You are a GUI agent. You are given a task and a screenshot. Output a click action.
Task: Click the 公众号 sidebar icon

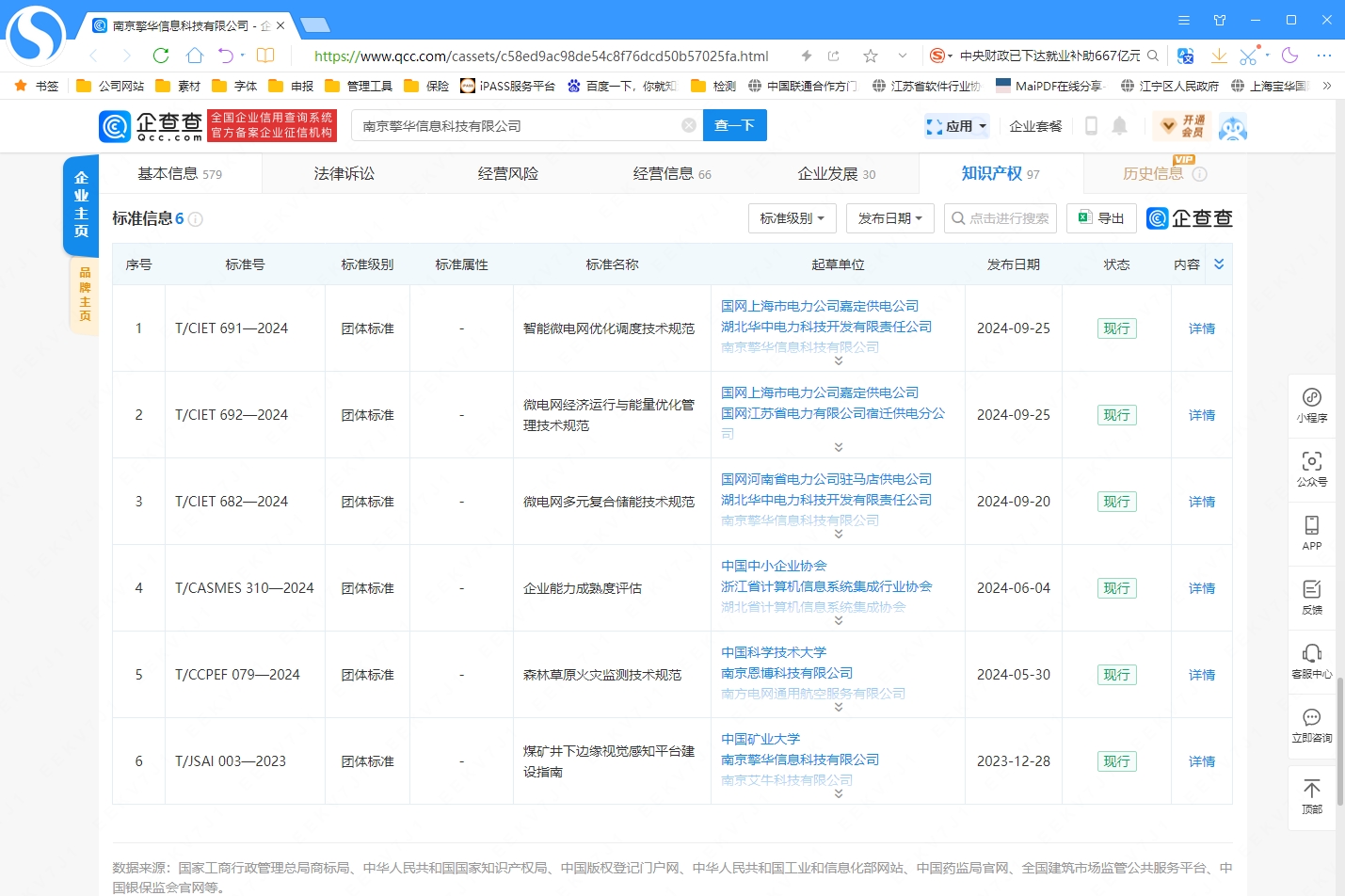pos(1311,470)
